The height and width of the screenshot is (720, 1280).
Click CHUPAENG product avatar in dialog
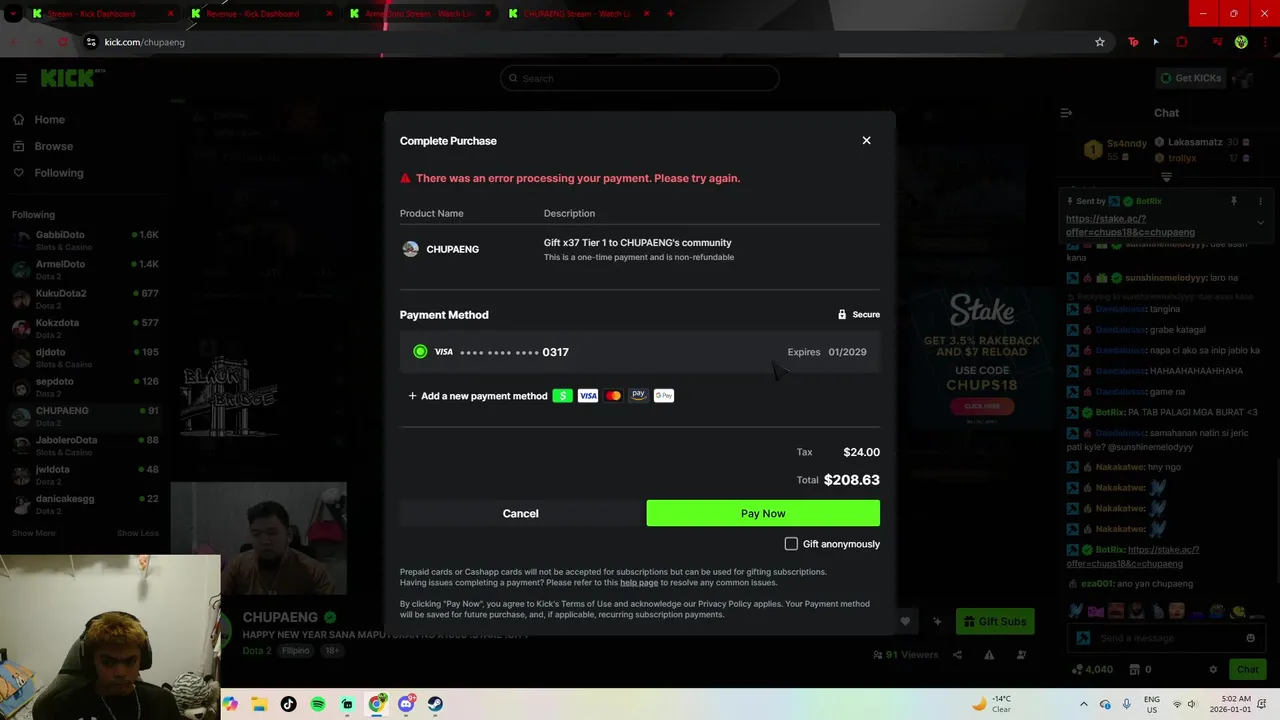coord(410,249)
